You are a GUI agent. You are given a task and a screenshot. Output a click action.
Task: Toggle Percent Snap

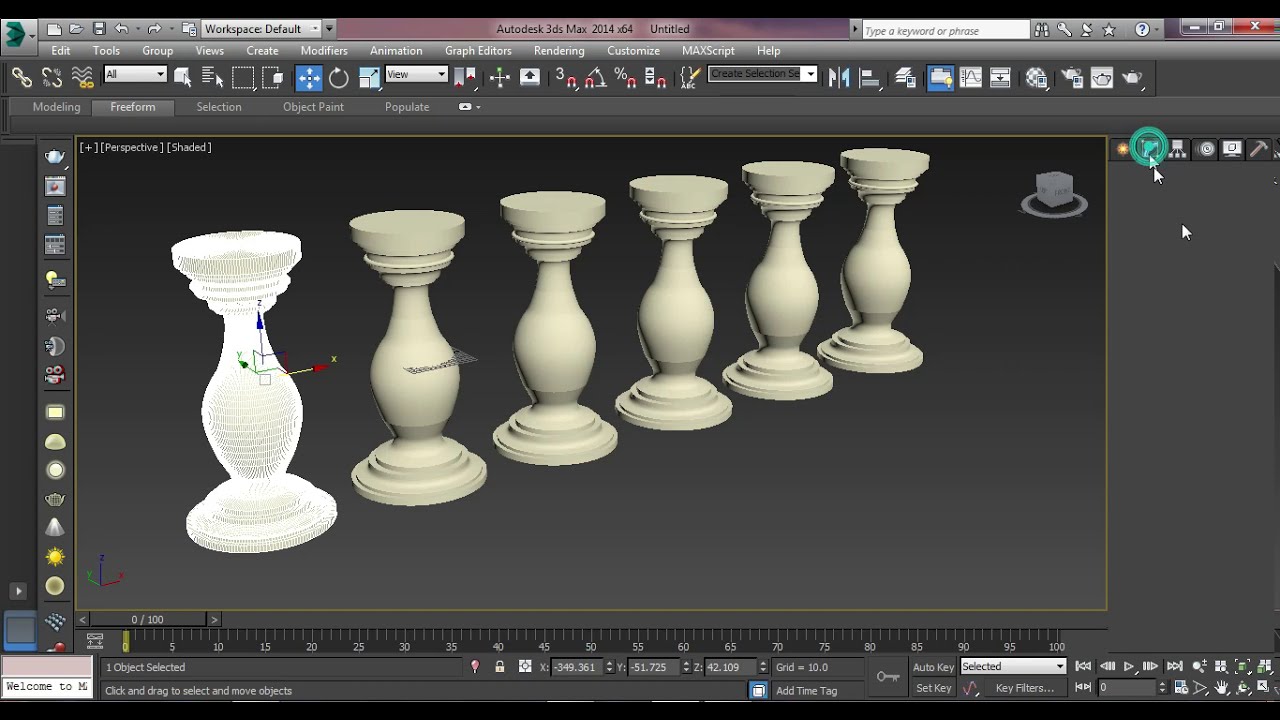click(x=626, y=78)
